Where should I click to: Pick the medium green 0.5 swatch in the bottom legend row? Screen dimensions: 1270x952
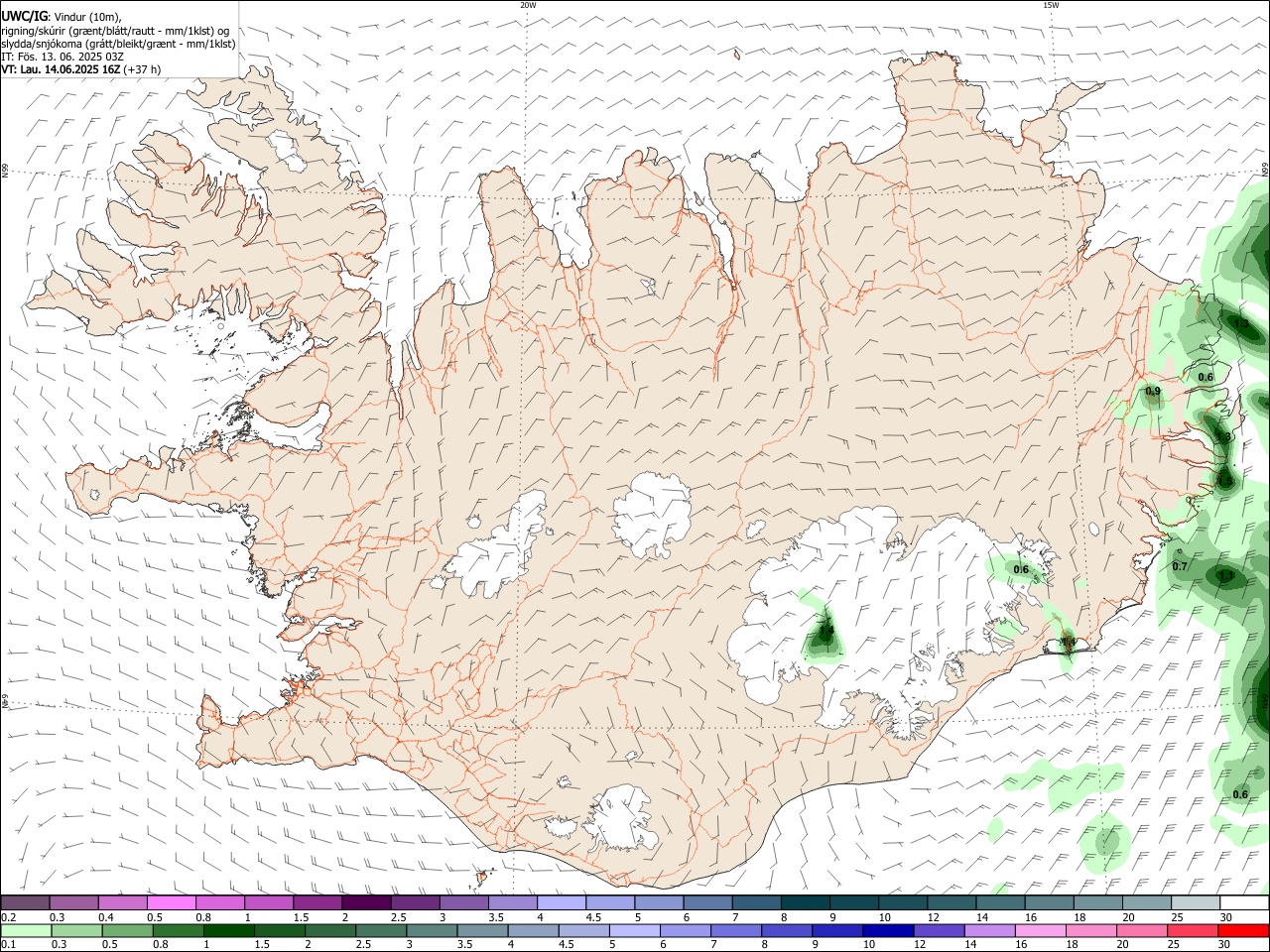pyautogui.click(x=127, y=931)
